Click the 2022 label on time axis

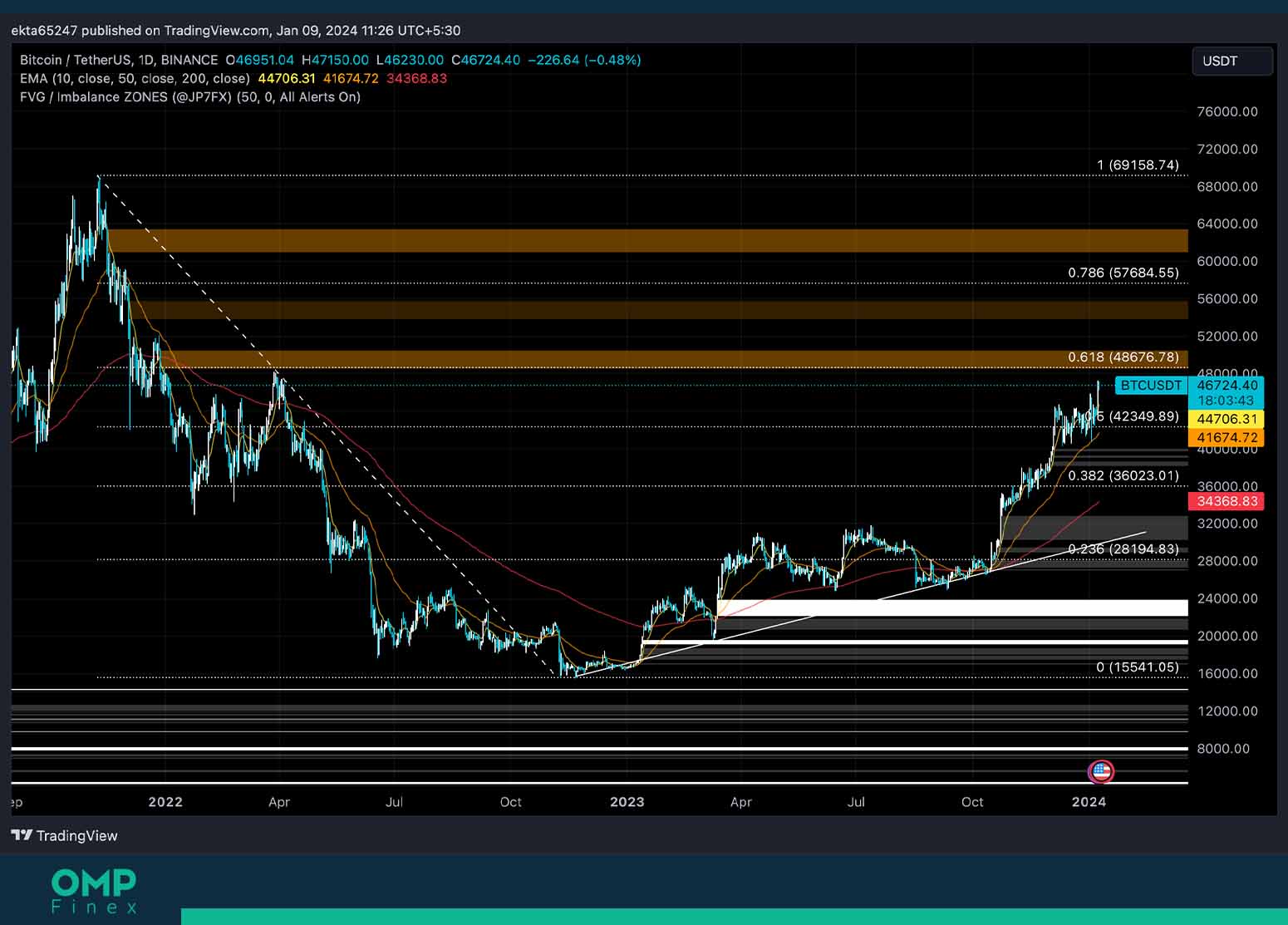pyautogui.click(x=165, y=801)
